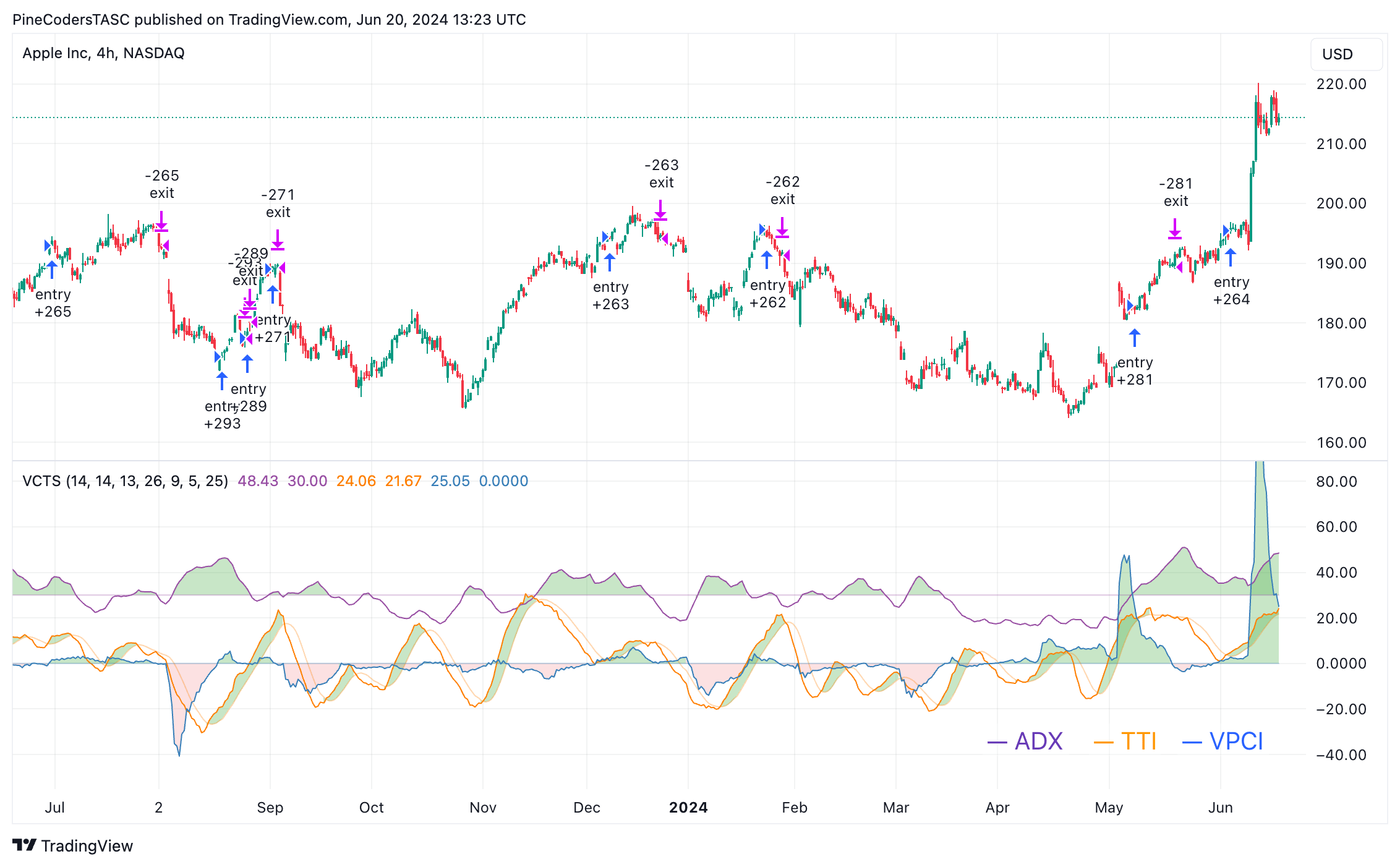1400x867 pixels.
Task: Click the -262 exit trade label
Action: (783, 190)
